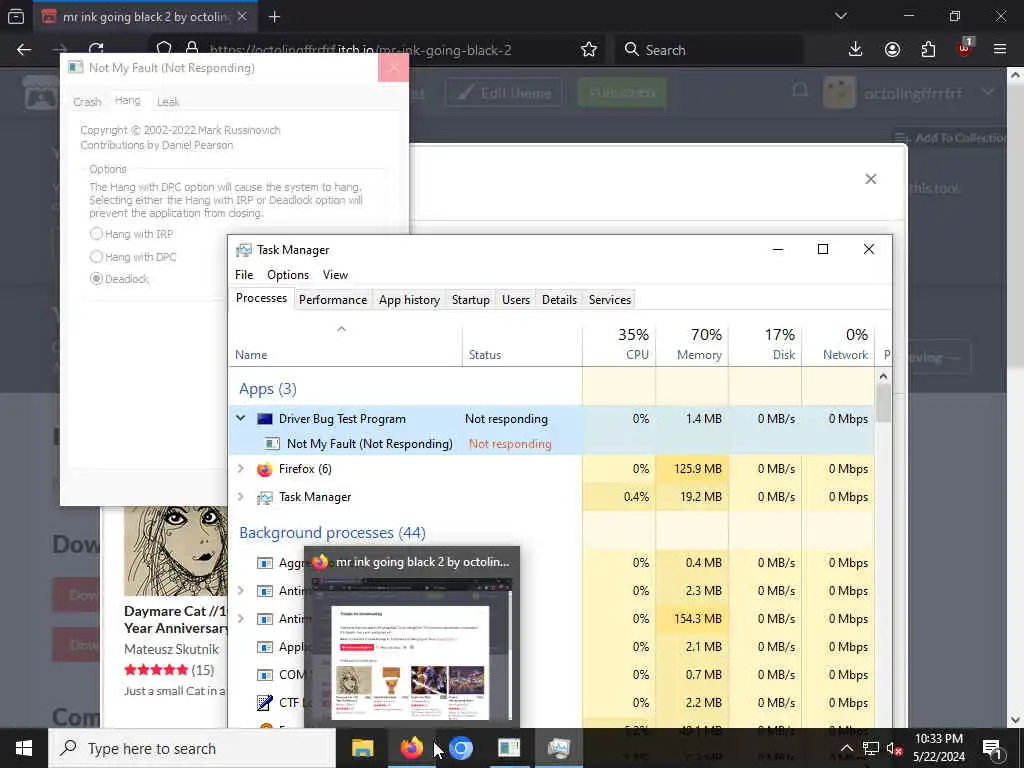Go back in Firefox
The width and height of the screenshot is (1024, 768).
pyautogui.click(x=24, y=50)
